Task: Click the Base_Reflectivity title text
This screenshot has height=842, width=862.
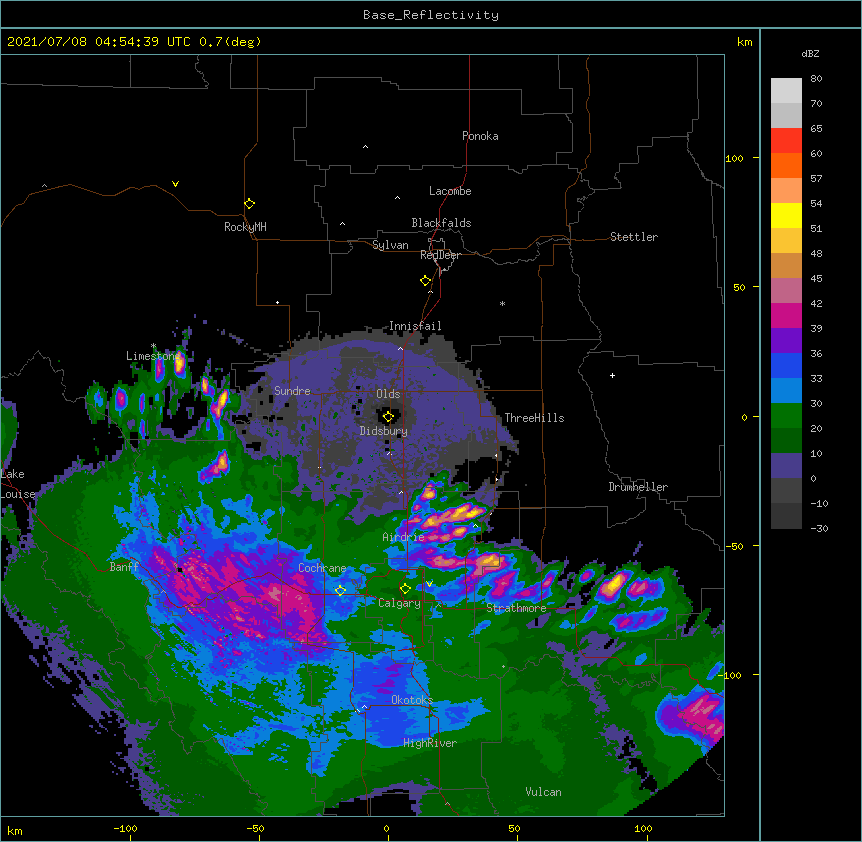Action: pyautogui.click(x=431, y=15)
